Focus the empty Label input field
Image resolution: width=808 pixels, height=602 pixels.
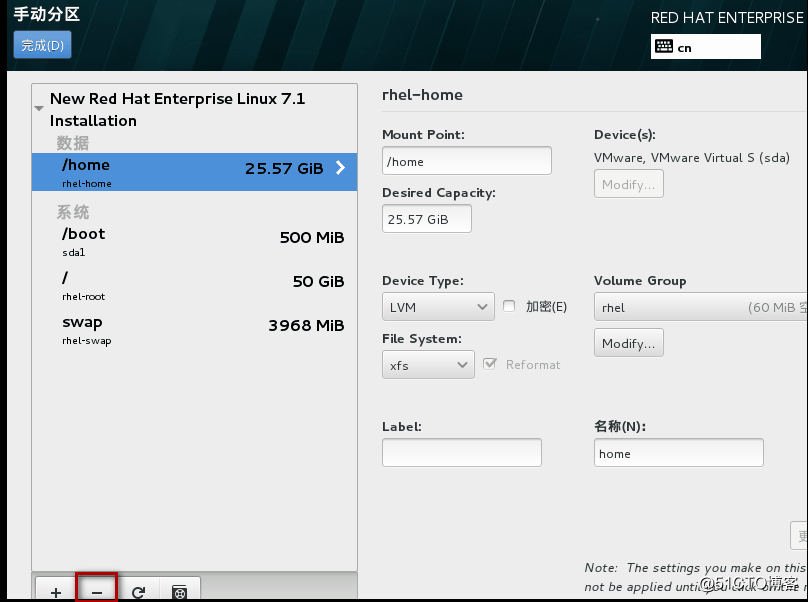tap(462, 453)
